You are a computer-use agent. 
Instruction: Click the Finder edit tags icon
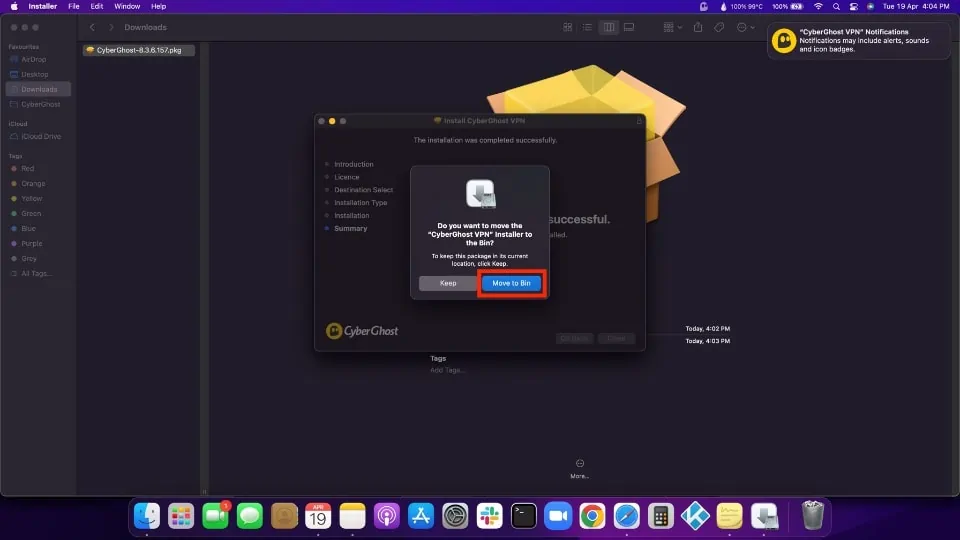(x=719, y=27)
